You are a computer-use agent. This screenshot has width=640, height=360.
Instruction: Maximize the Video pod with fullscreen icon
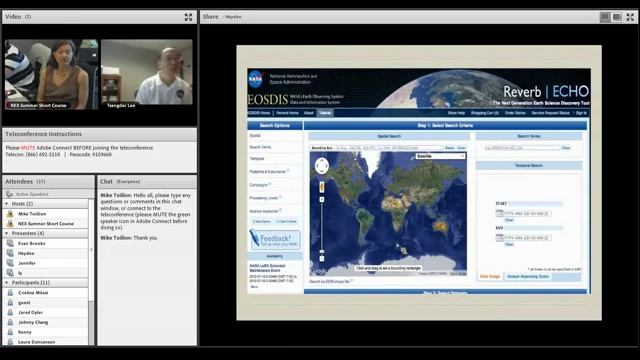tap(188, 17)
